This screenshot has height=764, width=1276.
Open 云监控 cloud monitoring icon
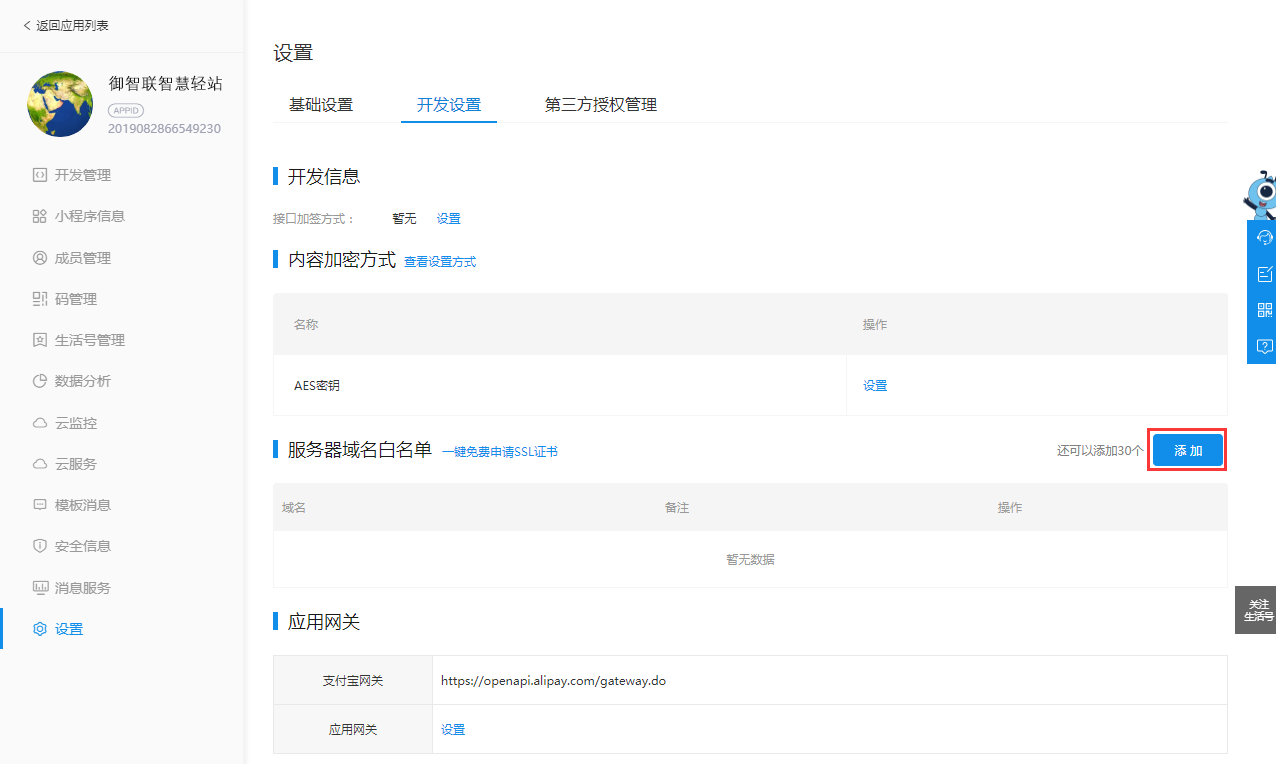(x=40, y=422)
